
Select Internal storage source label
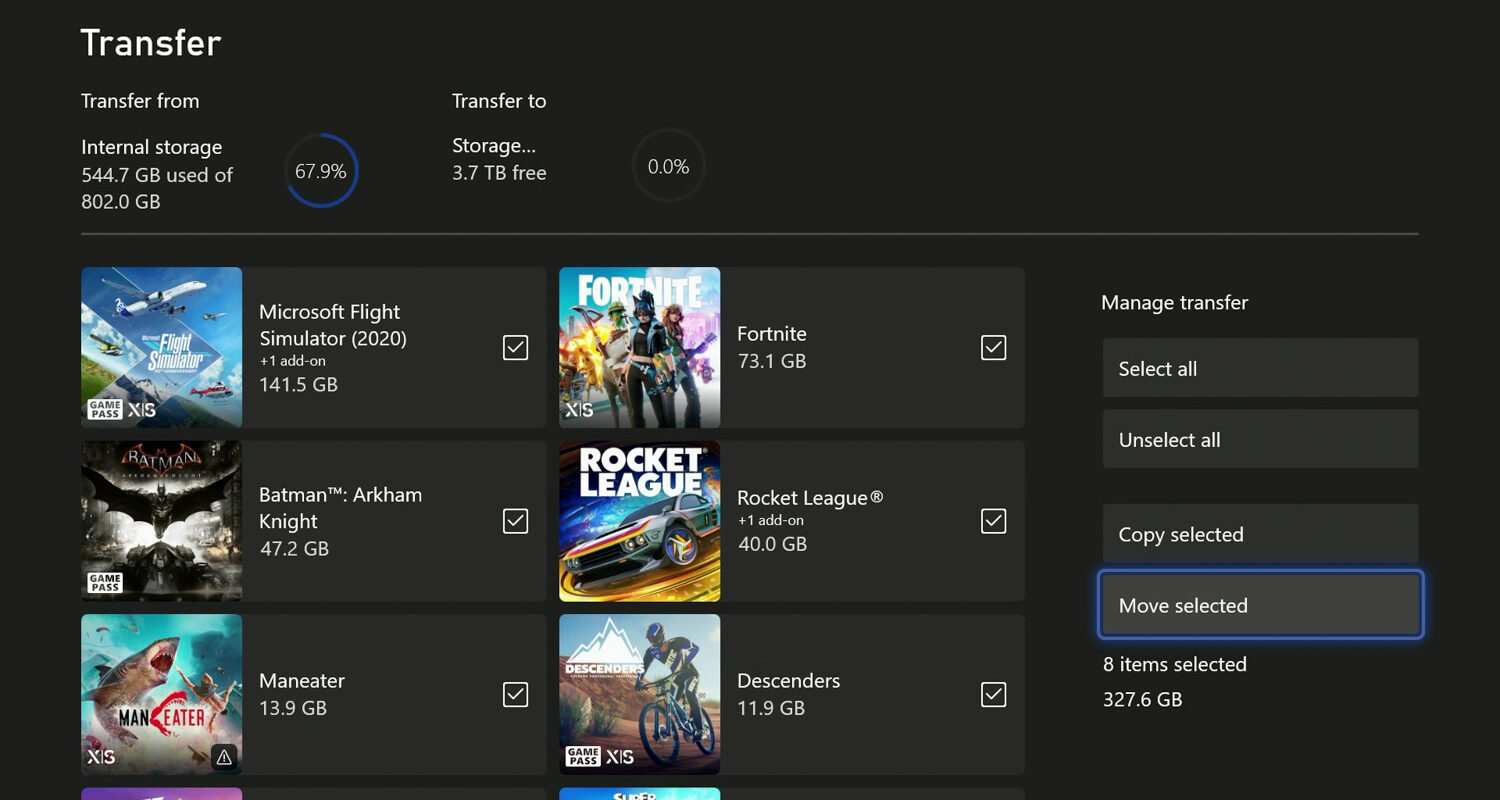(x=152, y=147)
